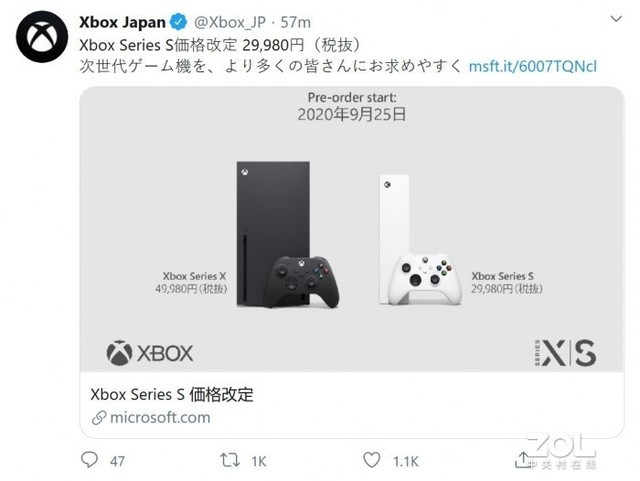Click the Xbox Japan display name
Screen dimensions: 640x481
point(122,22)
